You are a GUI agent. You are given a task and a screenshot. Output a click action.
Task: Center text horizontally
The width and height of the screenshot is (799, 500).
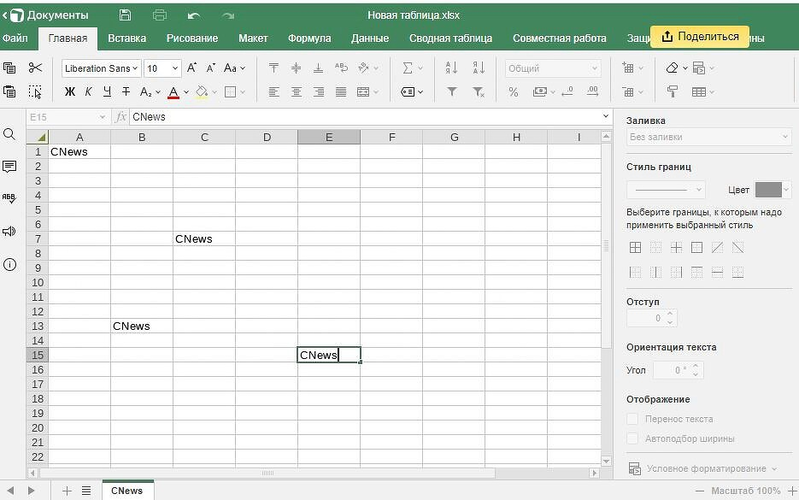tap(296, 92)
